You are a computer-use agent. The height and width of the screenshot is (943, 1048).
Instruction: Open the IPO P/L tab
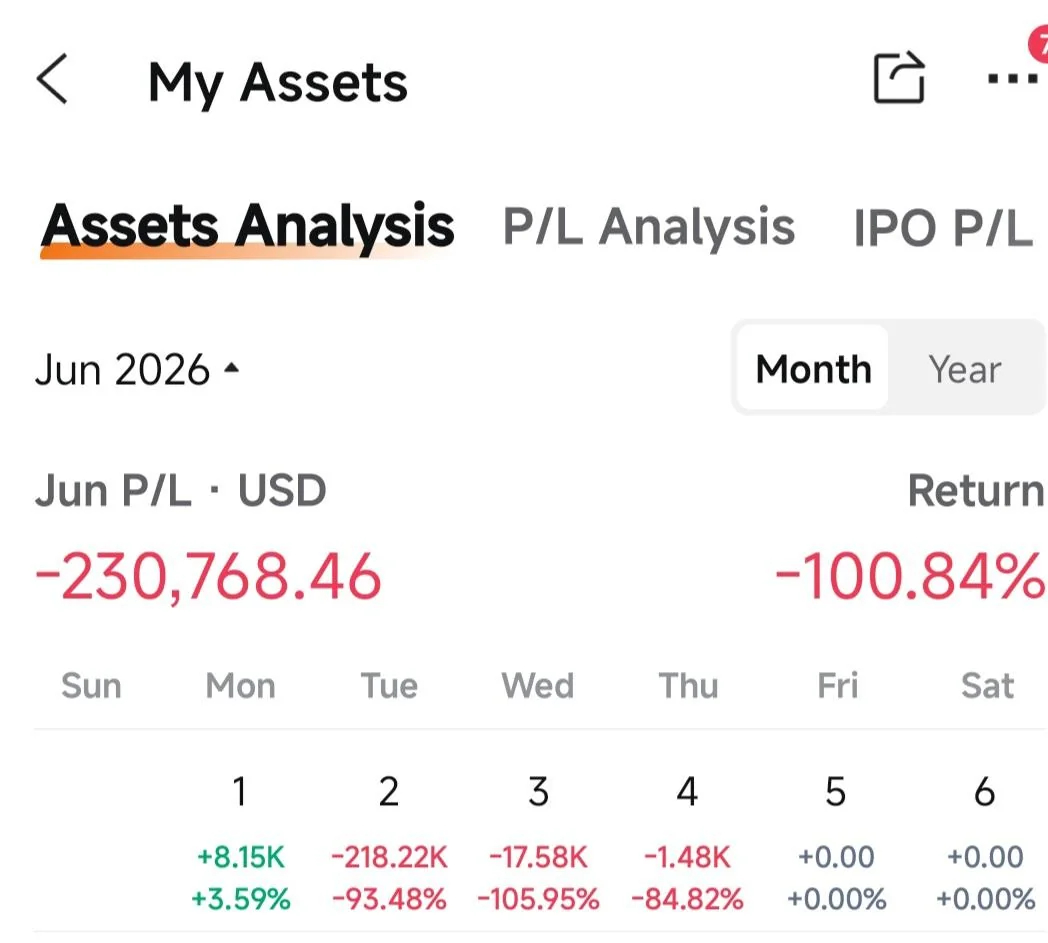pyautogui.click(x=943, y=228)
